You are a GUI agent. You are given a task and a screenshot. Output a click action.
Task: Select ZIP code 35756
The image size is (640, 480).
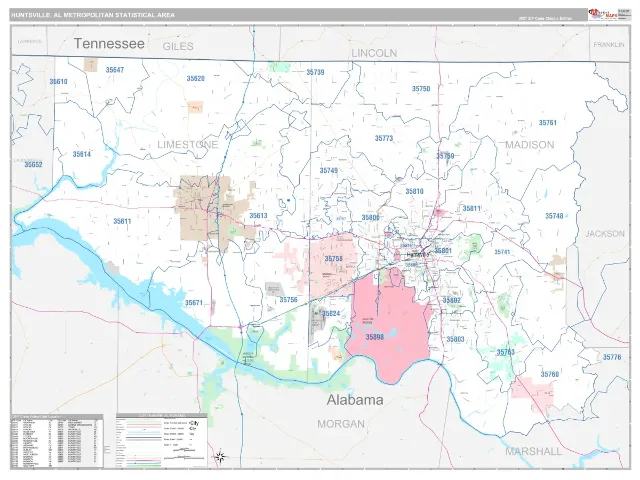coord(289,300)
